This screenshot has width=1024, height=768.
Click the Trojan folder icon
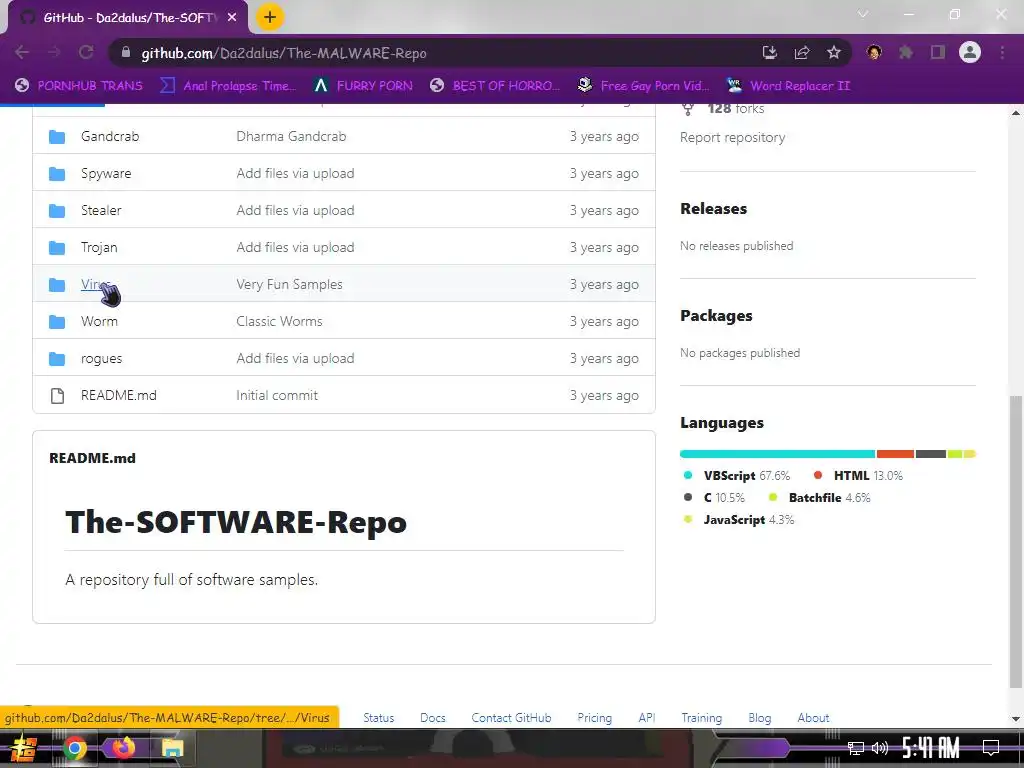(x=57, y=248)
